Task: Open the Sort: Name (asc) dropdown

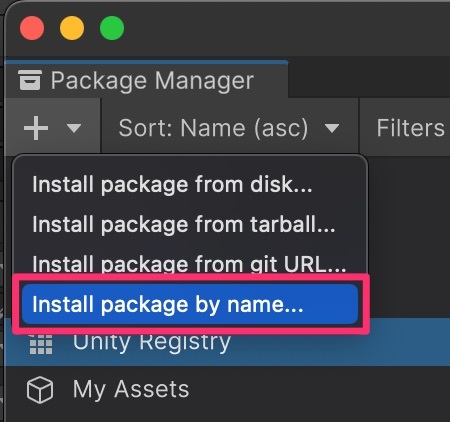Action: coord(229,128)
